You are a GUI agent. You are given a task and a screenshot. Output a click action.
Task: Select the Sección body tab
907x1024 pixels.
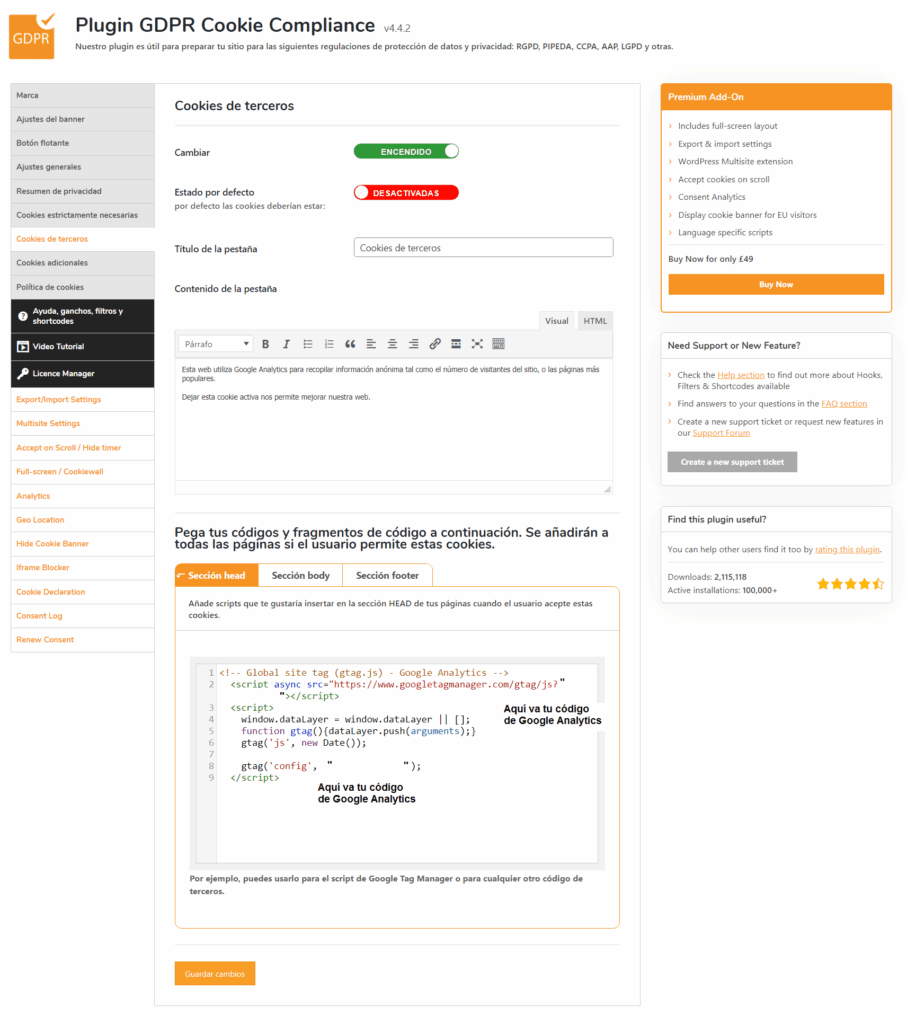[300, 575]
